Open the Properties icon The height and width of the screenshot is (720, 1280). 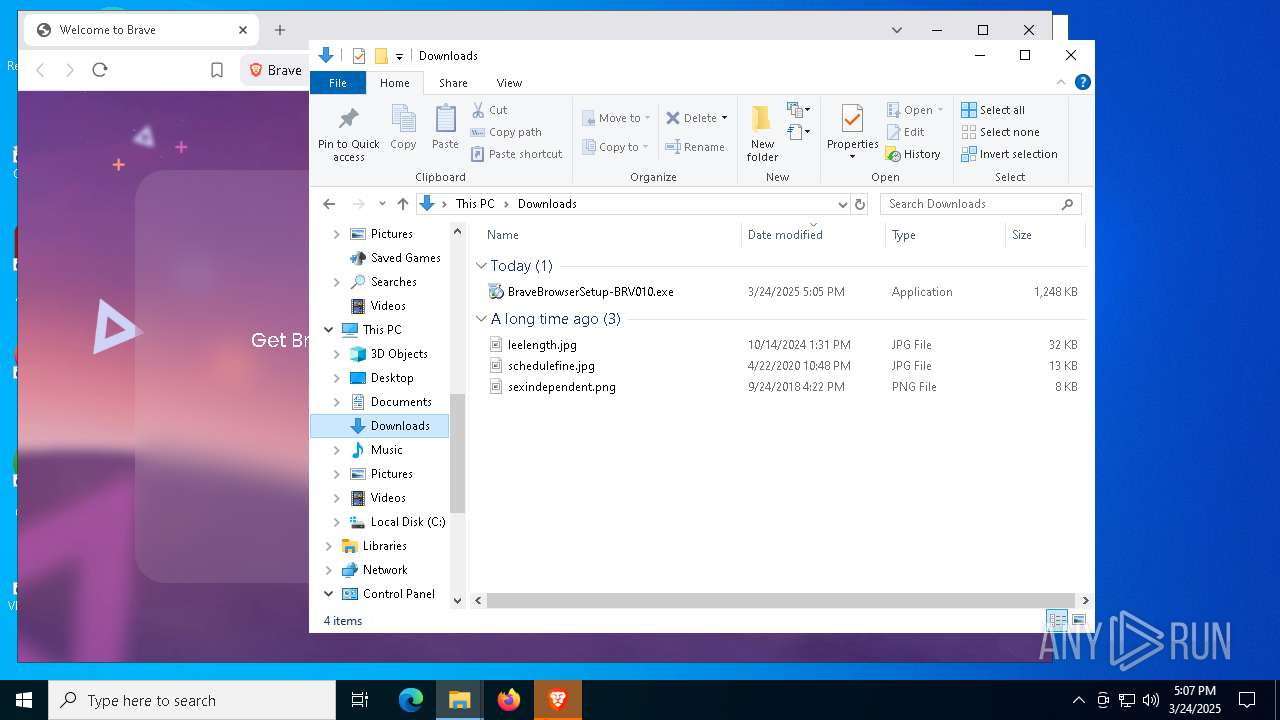[x=852, y=119]
